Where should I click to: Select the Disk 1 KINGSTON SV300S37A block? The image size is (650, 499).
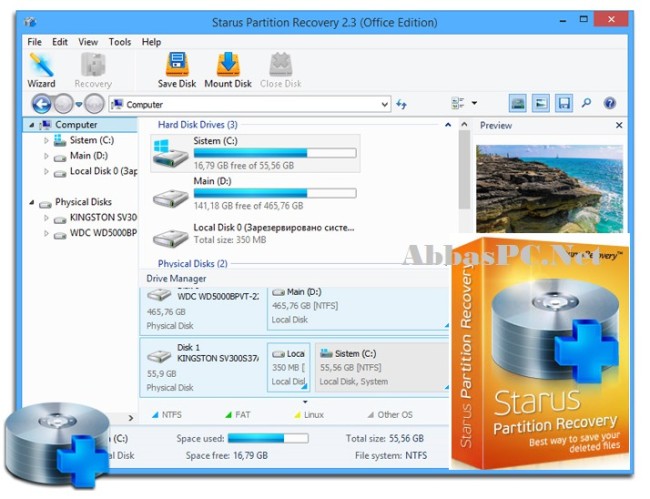click(x=203, y=367)
